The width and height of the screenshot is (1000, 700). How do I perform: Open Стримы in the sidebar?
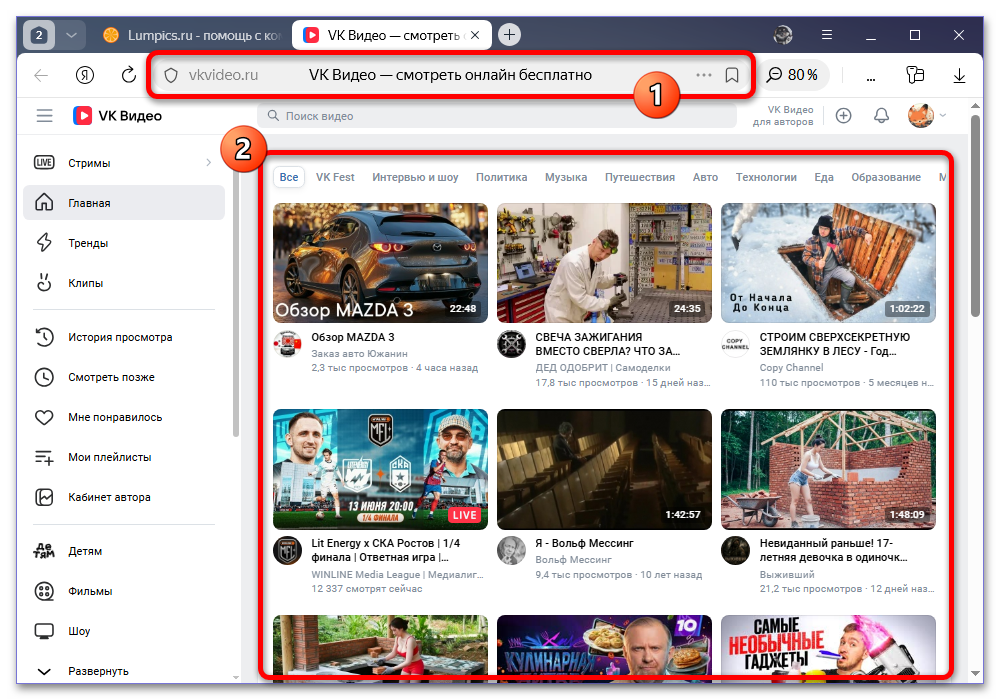pyautogui.click(x=124, y=163)
